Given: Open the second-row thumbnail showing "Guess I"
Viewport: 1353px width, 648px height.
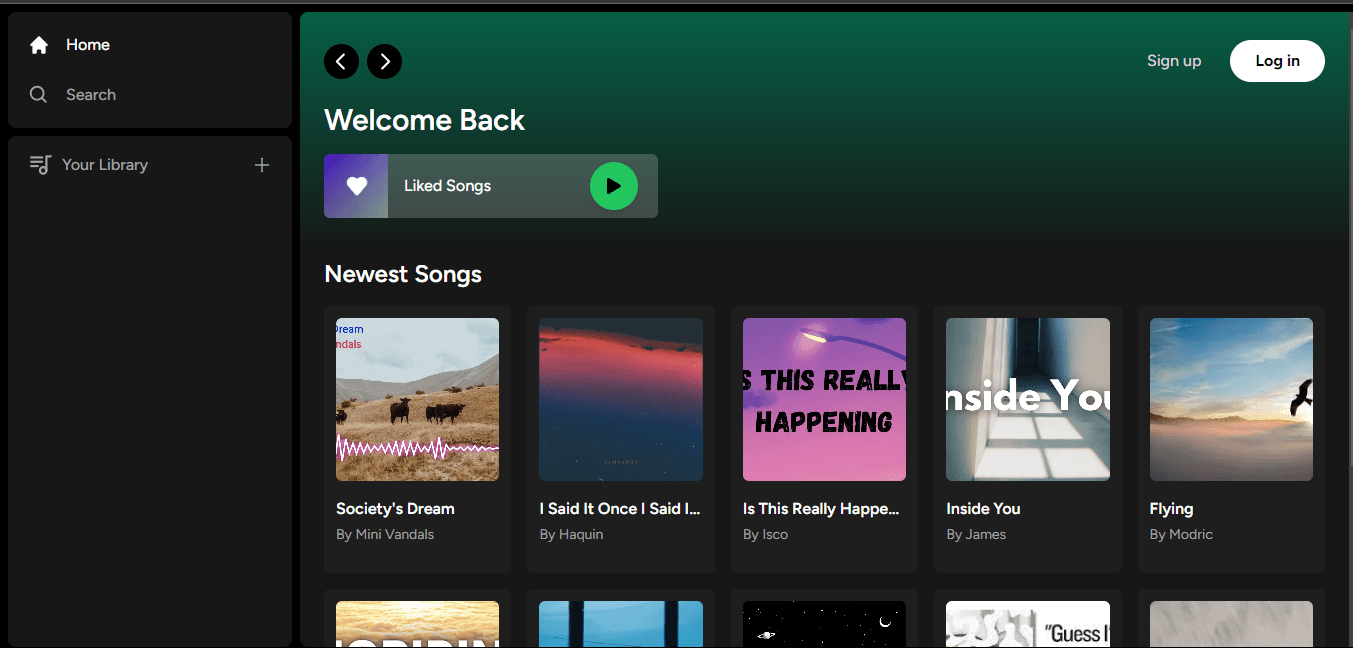Looking at the screenshot, I should [x=1028, y=624].
